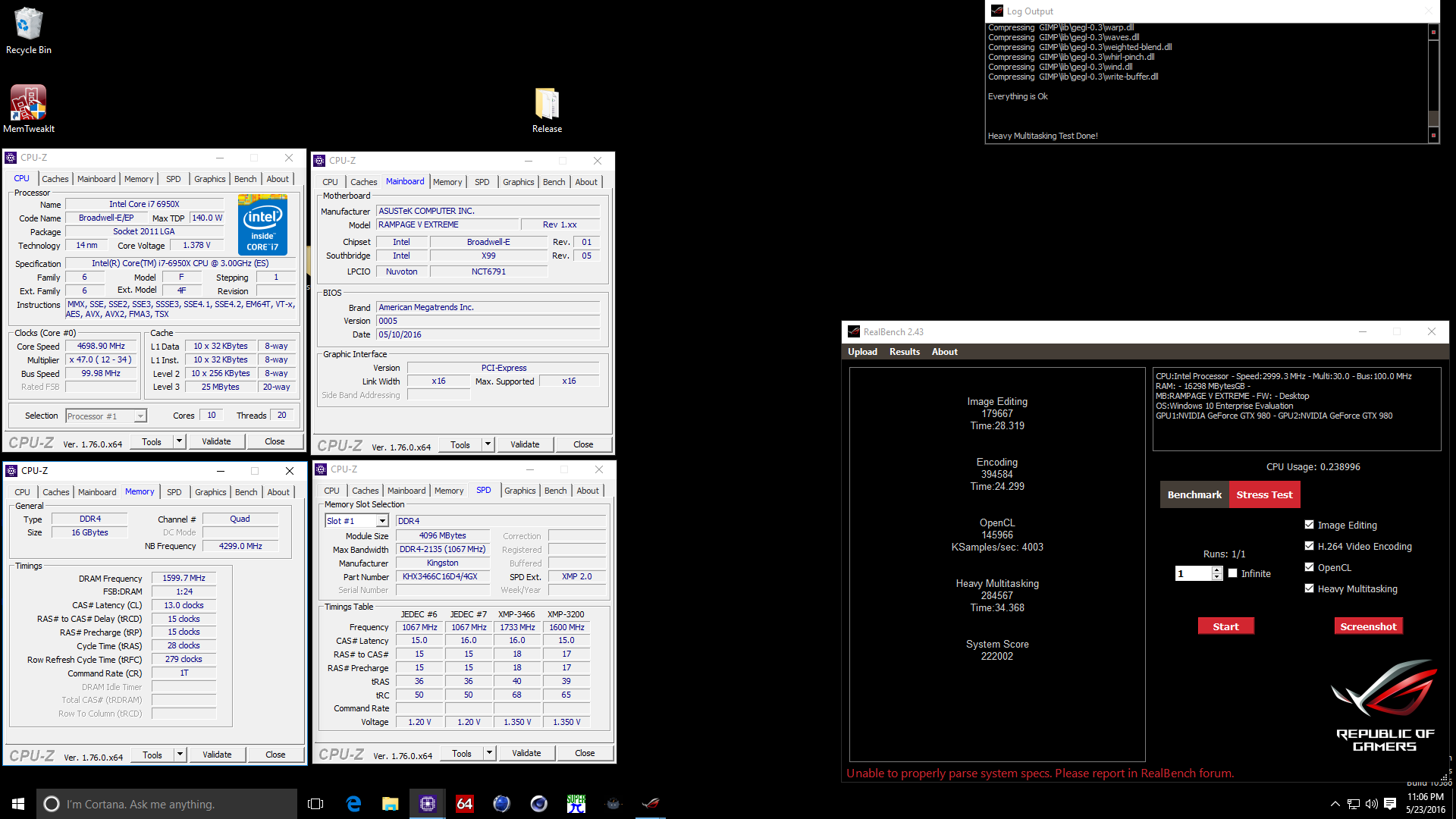Open the Upload menu in RealBench
The image size is (1456, 819).
[862, 352]
